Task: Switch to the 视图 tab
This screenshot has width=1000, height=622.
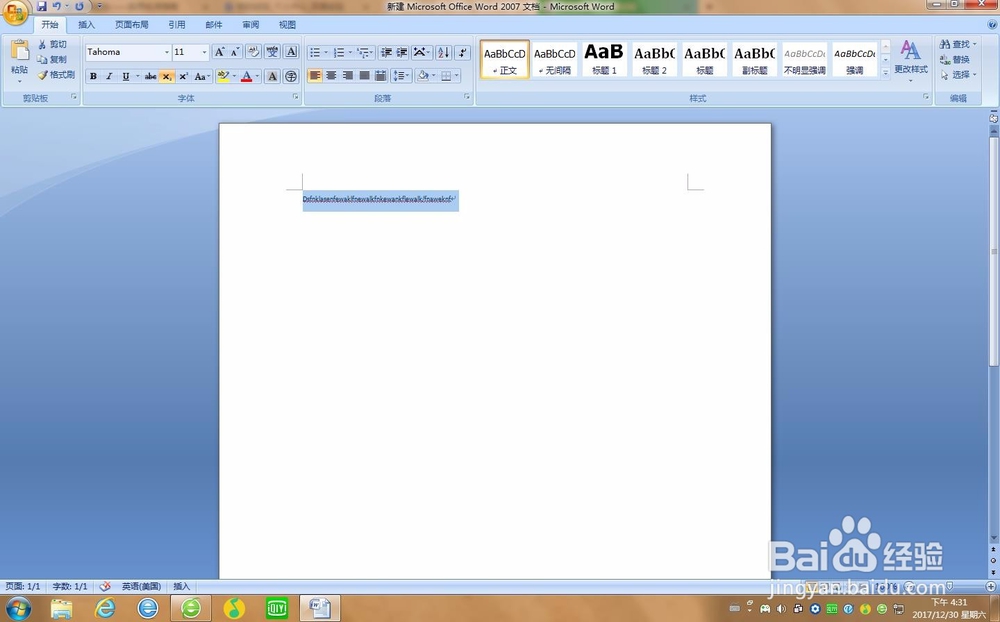Action: pyautogui.click(x=287, y=25)
